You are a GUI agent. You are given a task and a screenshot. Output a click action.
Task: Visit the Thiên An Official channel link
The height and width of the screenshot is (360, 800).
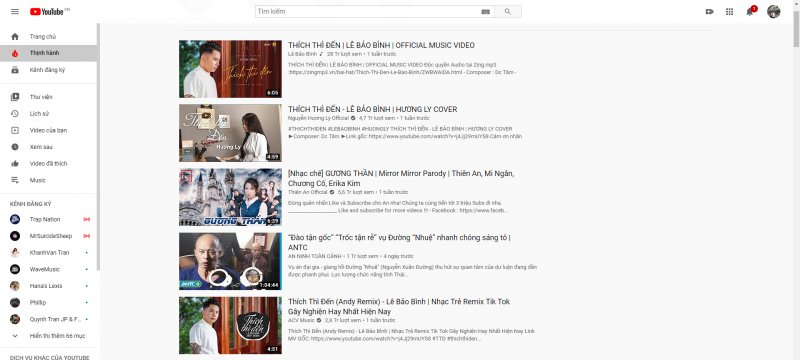[308, 192]
